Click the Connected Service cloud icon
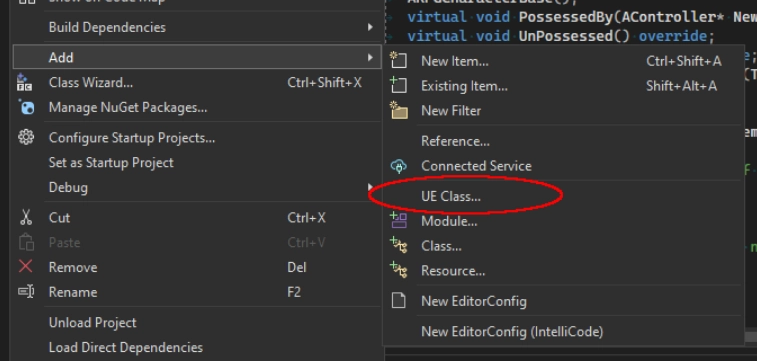Image resolution: width=757 pixels, height=361 pixels. (399, 166)
